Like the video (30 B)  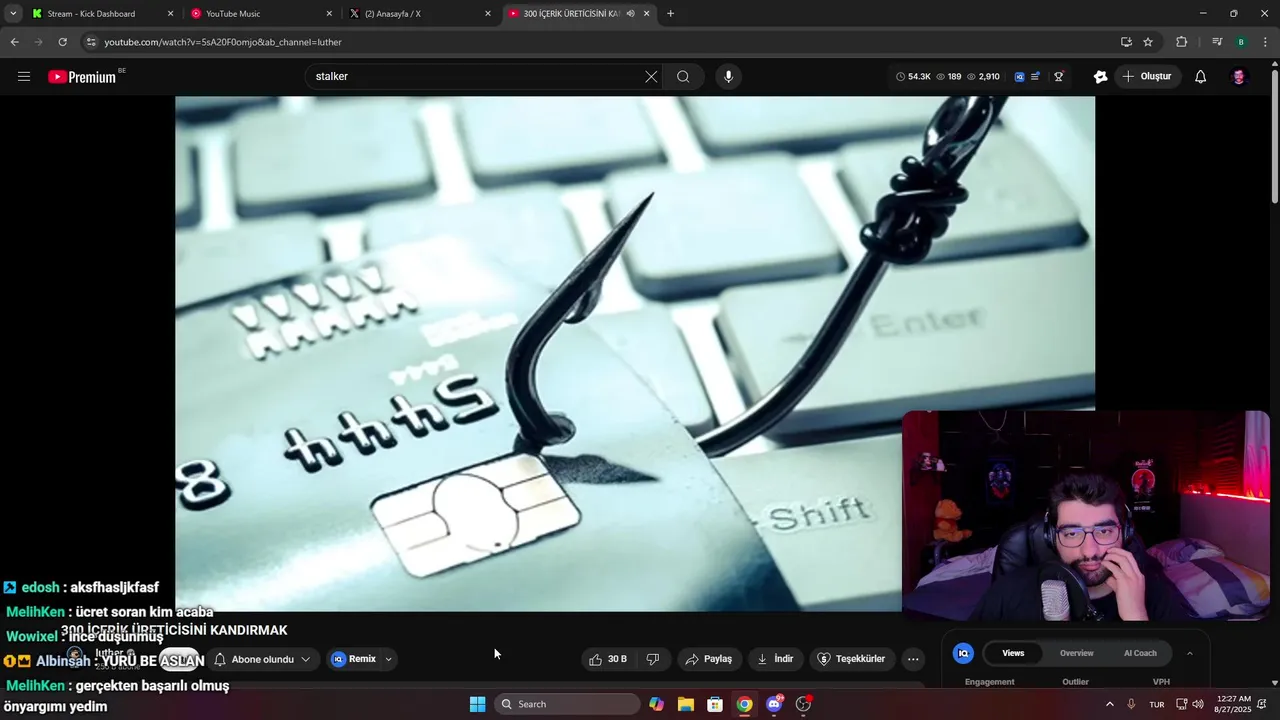click(x=608, y=659)
